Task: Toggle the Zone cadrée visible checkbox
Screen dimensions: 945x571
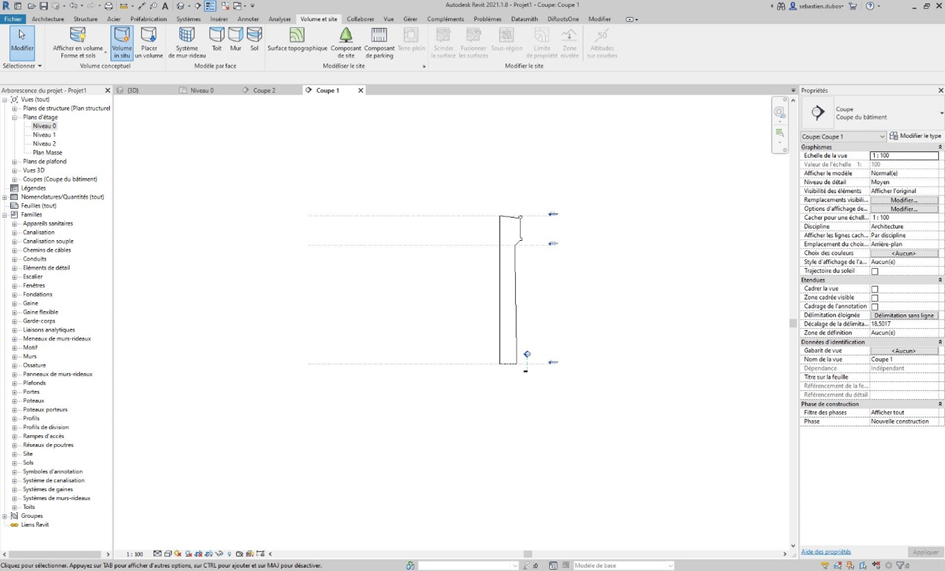Action: pos(875,298)
